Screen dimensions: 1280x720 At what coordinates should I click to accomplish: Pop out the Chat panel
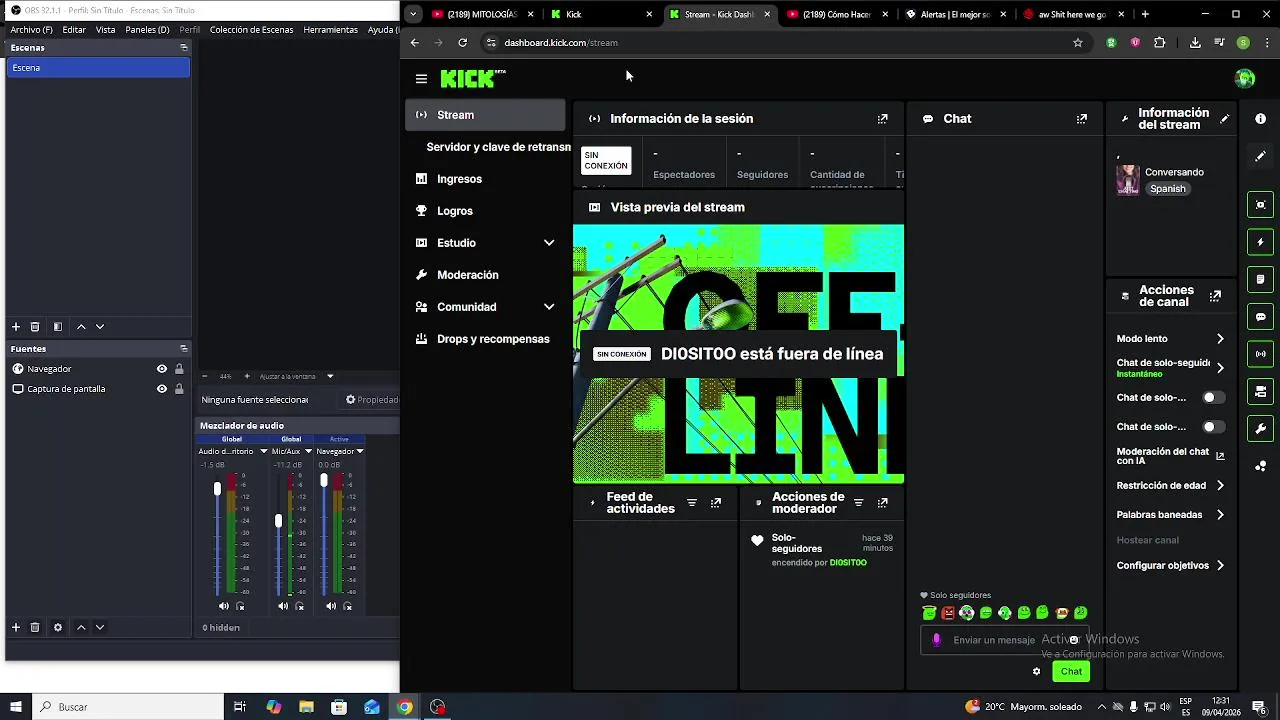(x=1081, y=119)
